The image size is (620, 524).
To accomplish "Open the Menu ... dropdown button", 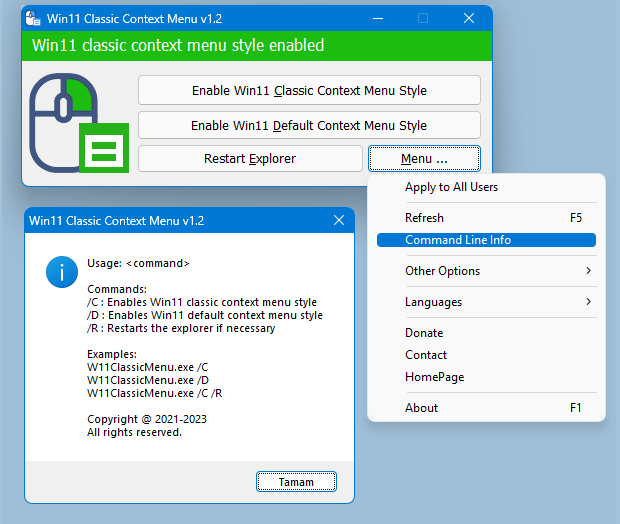I will (424, 159).
